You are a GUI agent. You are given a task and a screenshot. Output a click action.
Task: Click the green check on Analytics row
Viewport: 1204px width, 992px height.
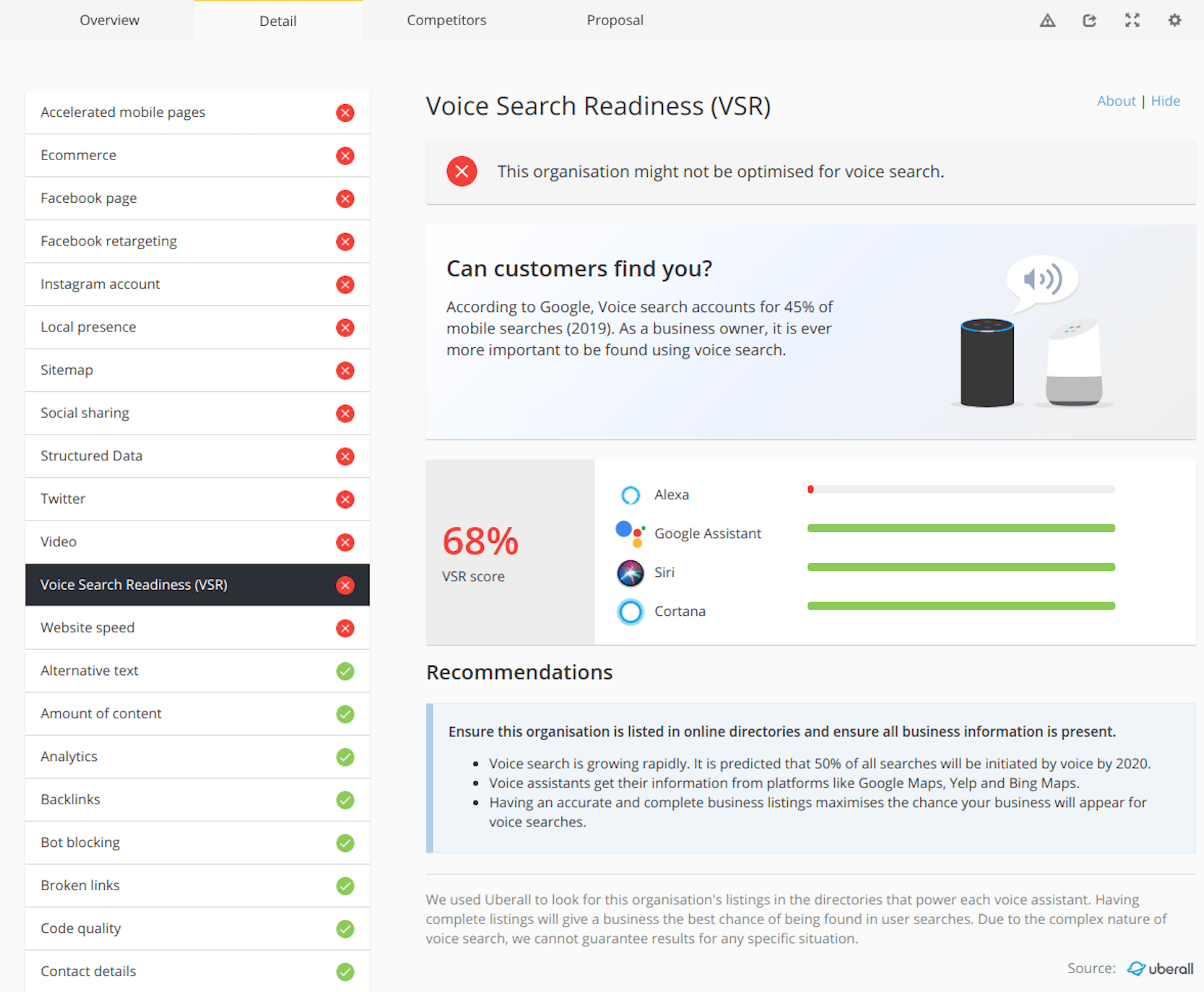pos(345,757)
